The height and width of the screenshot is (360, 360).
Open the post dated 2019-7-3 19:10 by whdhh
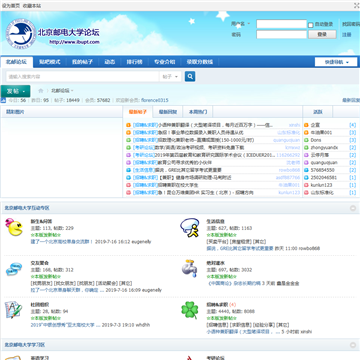tap(66, 325)
